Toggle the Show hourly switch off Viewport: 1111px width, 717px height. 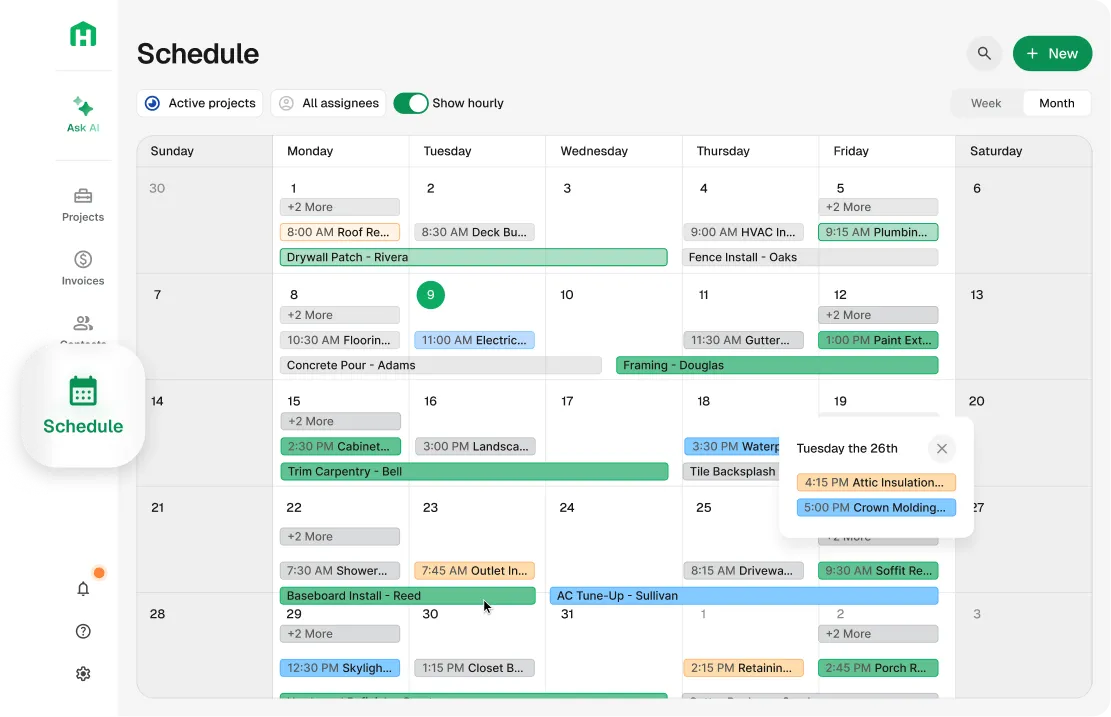411,102
